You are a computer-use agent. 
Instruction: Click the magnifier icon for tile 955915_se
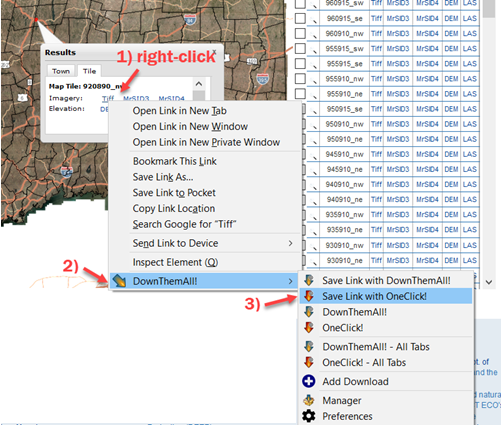tap(313, 65)
